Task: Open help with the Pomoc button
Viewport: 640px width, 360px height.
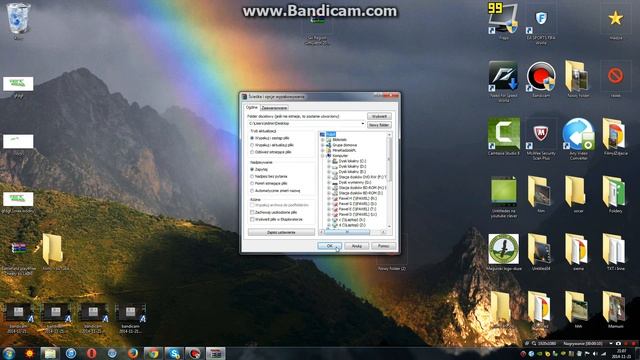Action: tap(383, 246)
